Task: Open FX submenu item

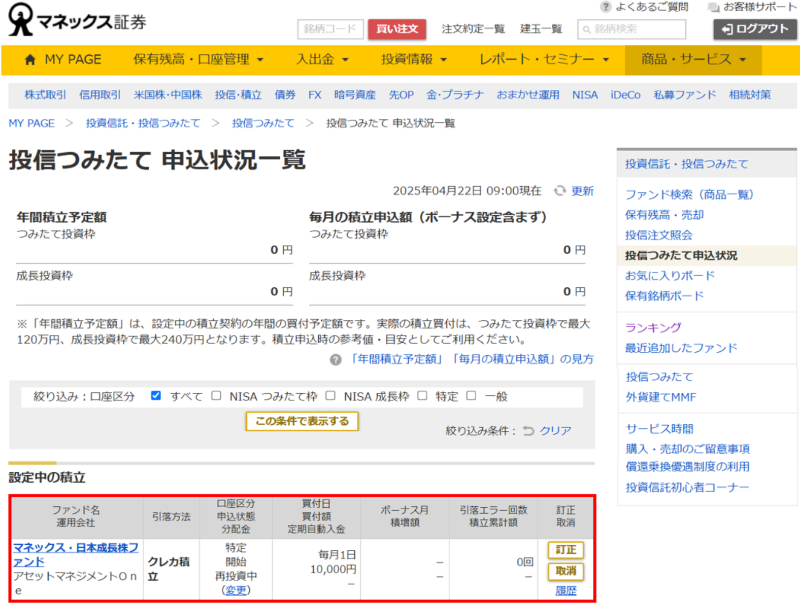Action: point(315,95)
